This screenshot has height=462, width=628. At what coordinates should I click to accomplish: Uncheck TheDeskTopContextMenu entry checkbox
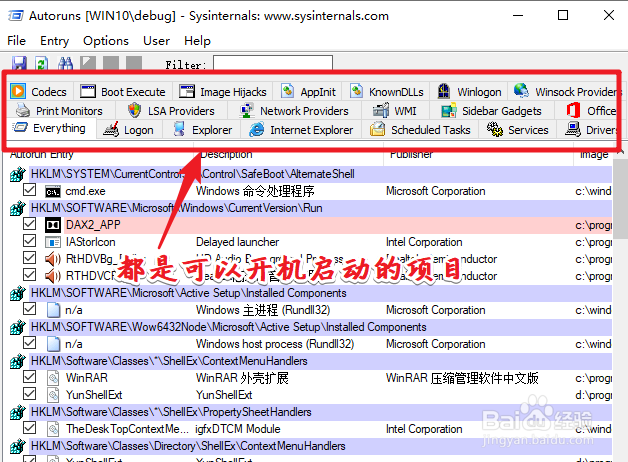click(x=29, y=428)
